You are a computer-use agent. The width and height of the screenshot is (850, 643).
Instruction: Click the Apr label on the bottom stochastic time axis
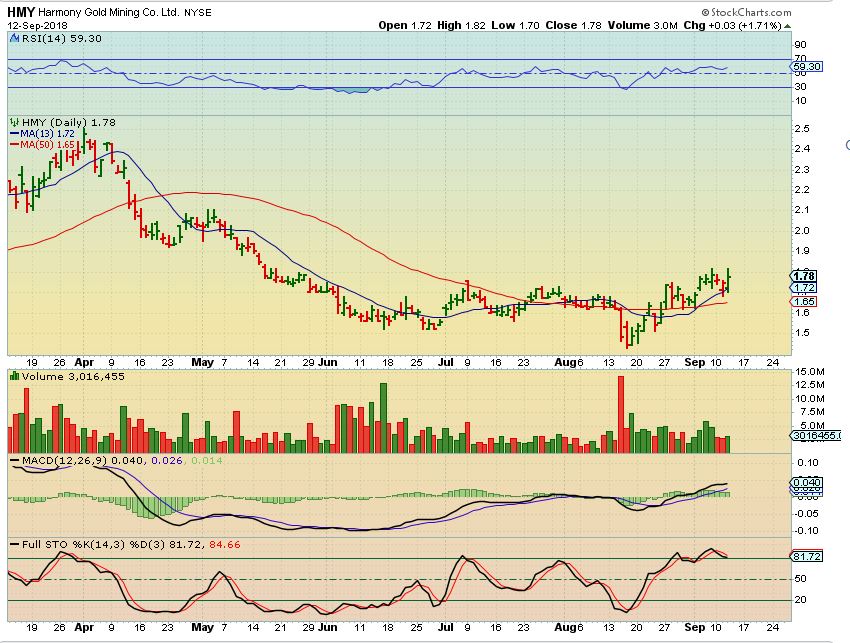coord(84,627)
